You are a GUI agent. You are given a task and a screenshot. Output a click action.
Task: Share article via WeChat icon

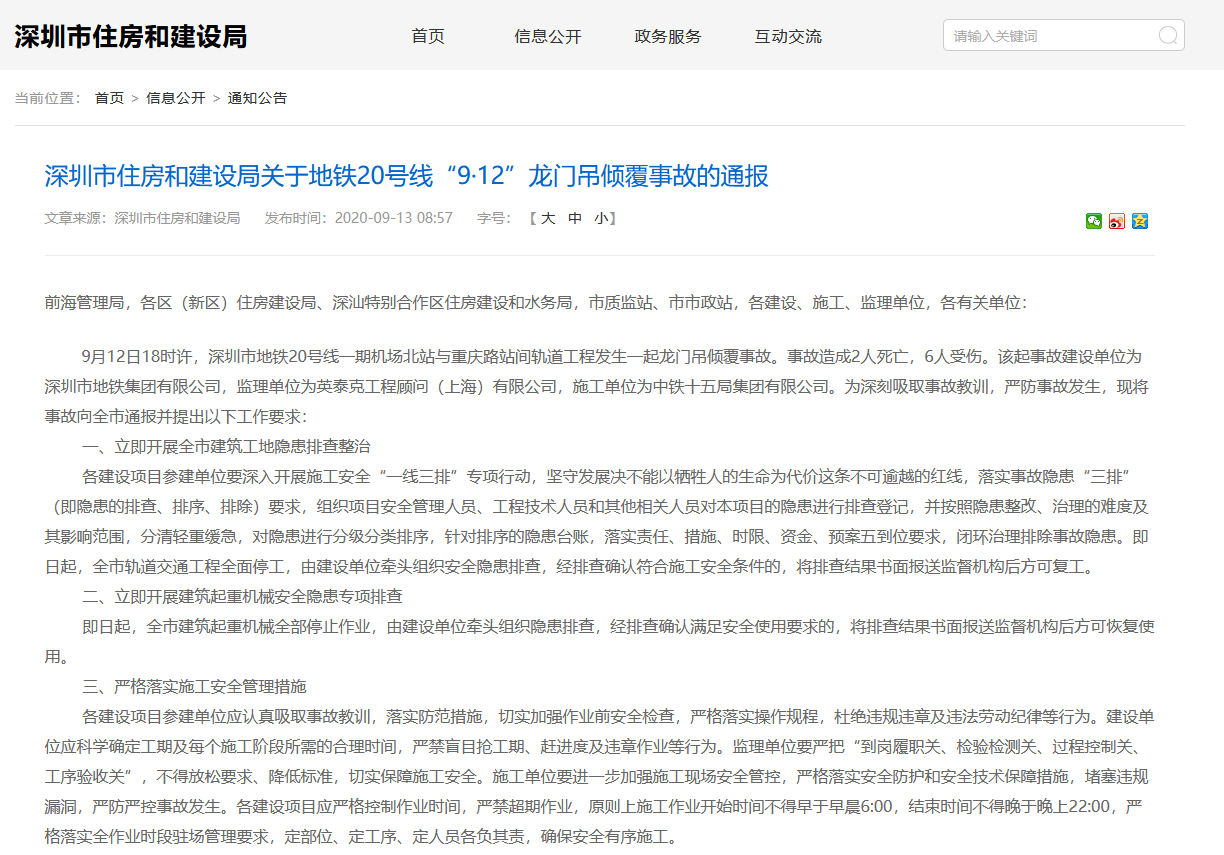pos(1094,221)
